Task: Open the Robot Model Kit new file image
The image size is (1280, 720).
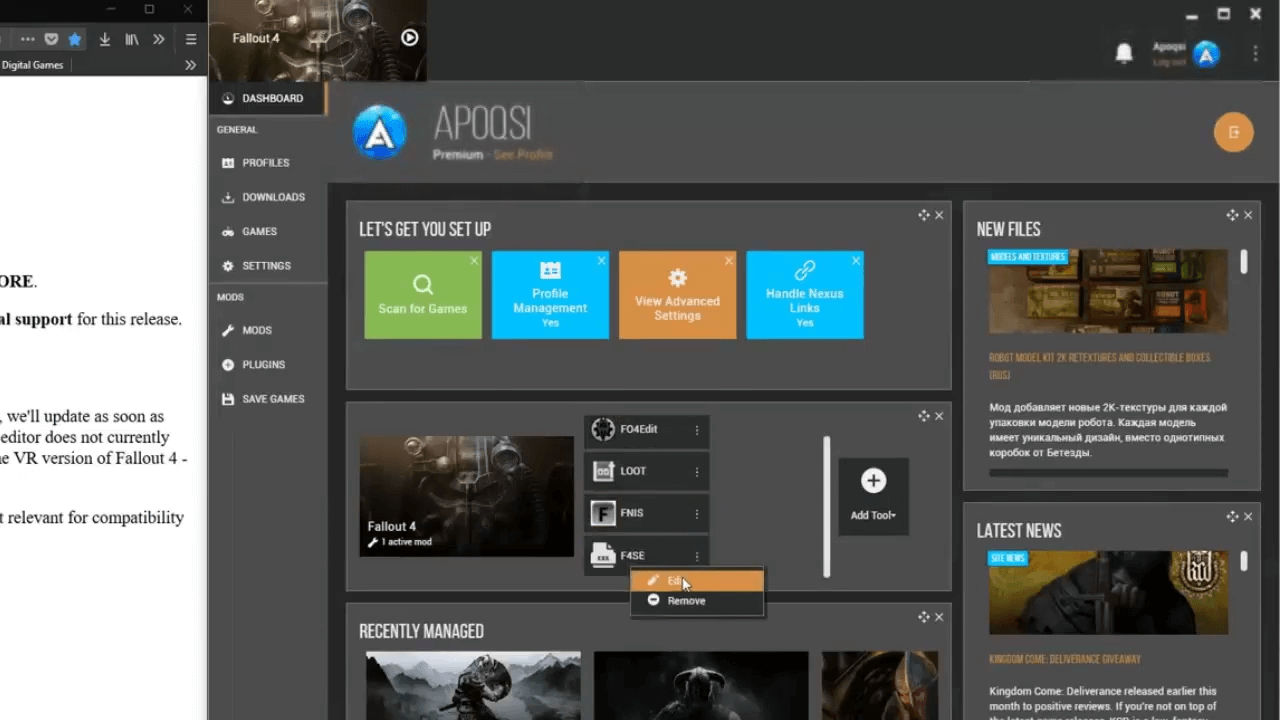Action: point(1108,291)
